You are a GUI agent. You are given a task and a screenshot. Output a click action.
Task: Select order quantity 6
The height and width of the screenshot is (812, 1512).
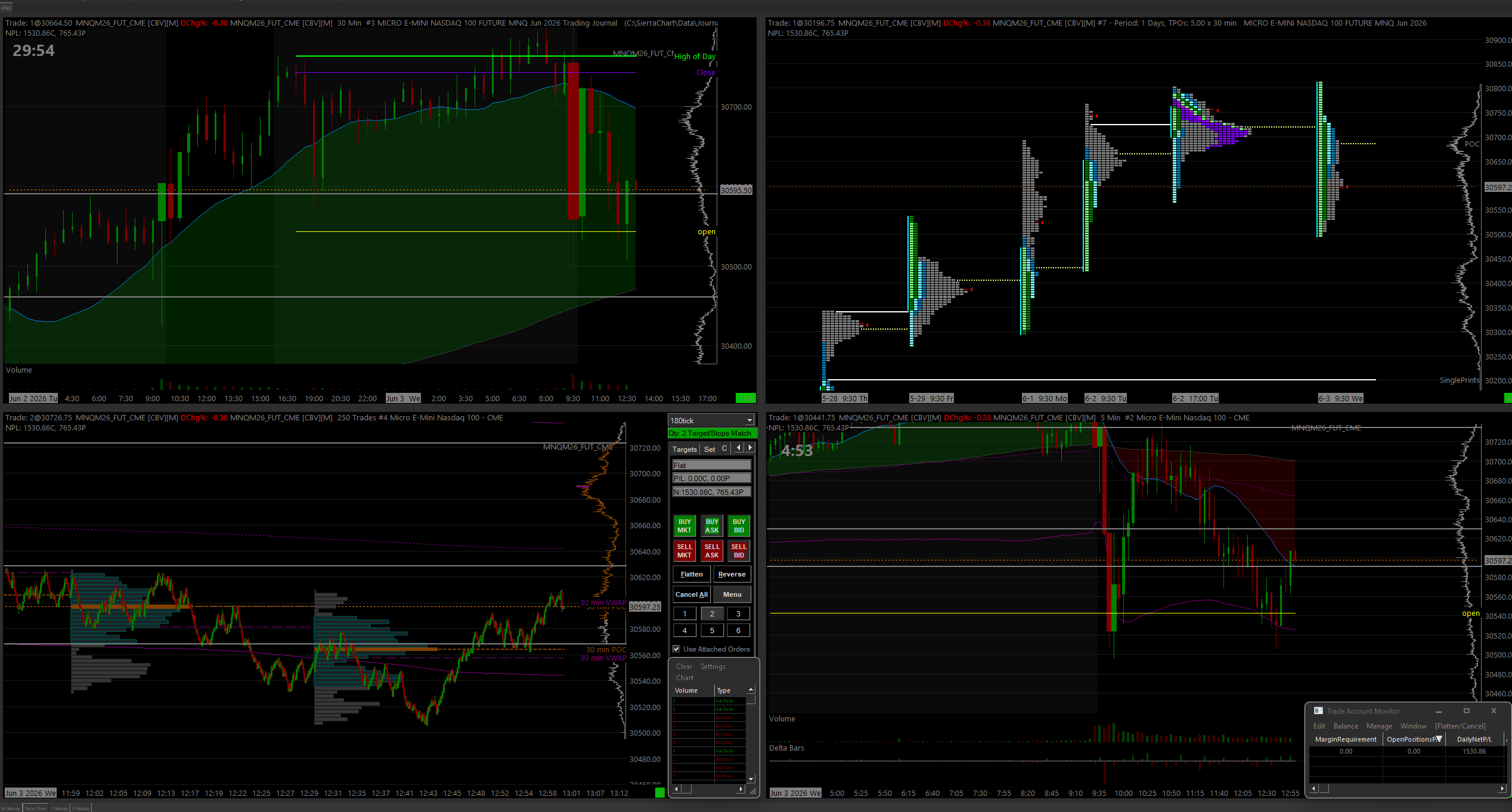pos(739,630)
